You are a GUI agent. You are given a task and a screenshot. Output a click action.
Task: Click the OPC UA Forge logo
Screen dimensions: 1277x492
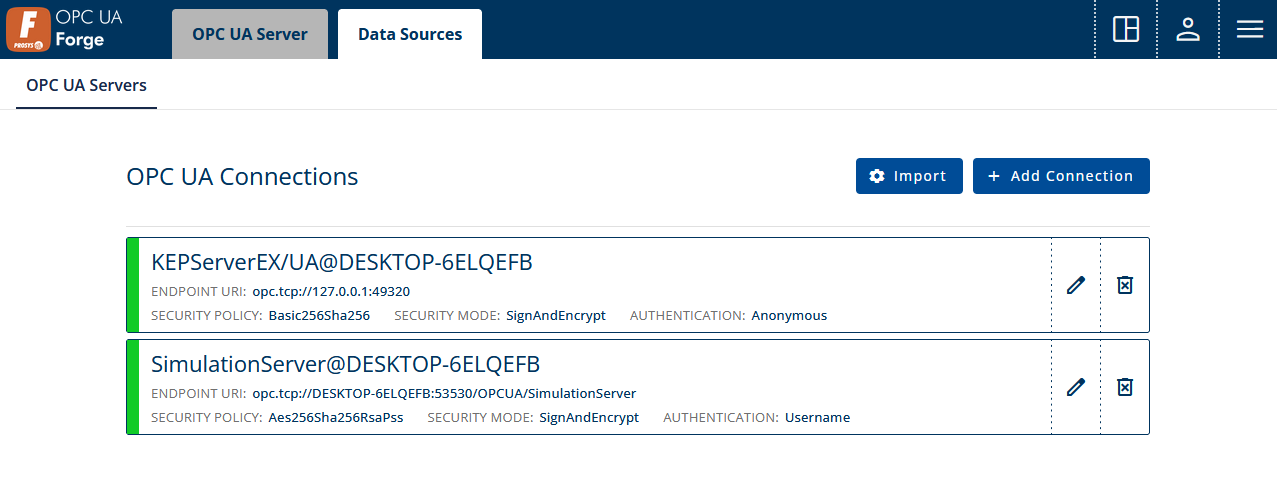pos(64,30)
